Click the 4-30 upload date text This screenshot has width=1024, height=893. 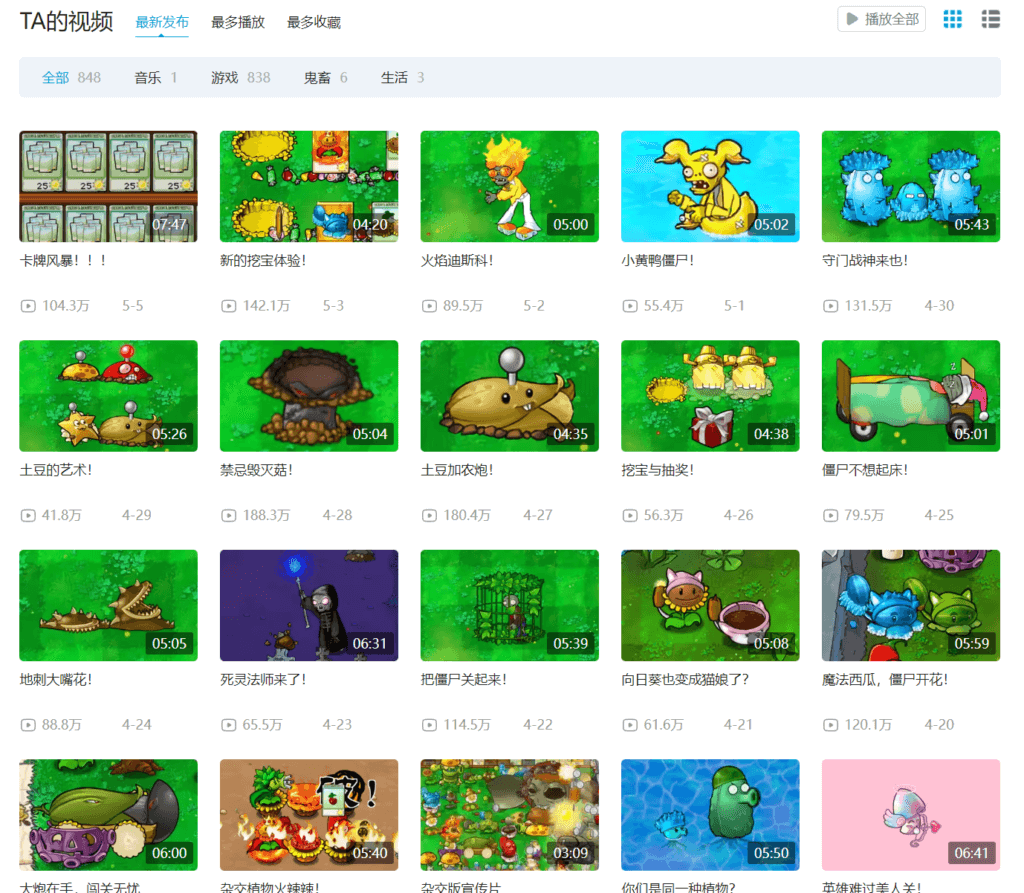point(939,306)
